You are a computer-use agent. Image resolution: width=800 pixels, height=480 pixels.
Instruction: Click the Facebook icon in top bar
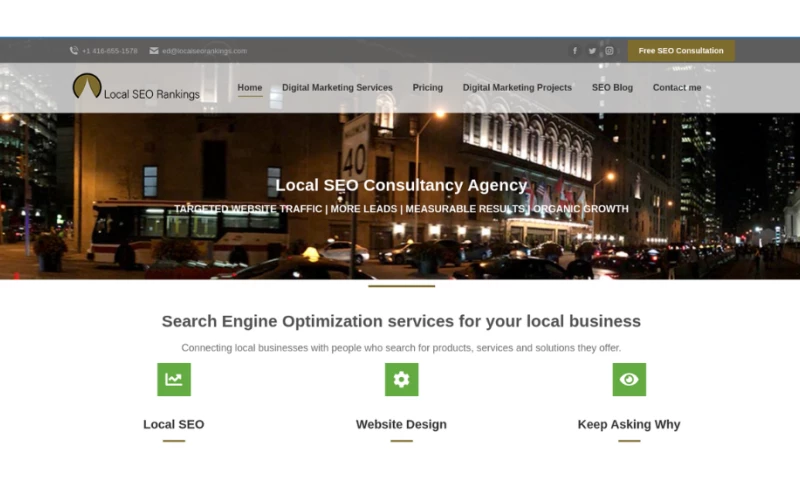574,51
